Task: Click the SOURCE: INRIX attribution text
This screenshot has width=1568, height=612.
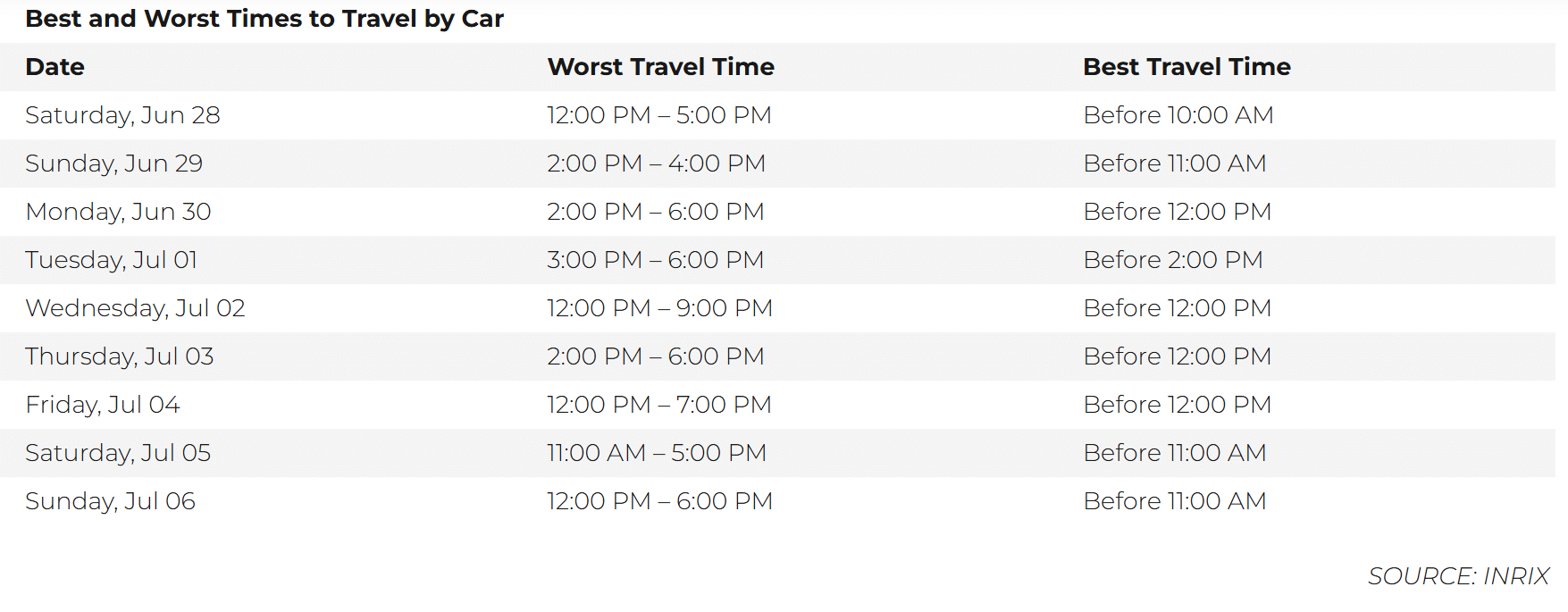Action: 1459,576
